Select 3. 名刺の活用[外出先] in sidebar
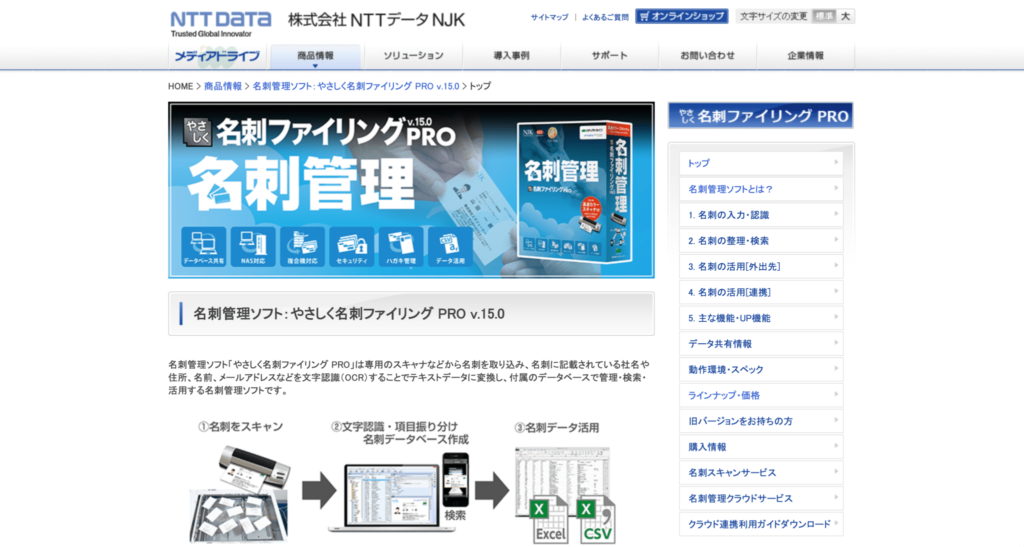 [761, 266]
